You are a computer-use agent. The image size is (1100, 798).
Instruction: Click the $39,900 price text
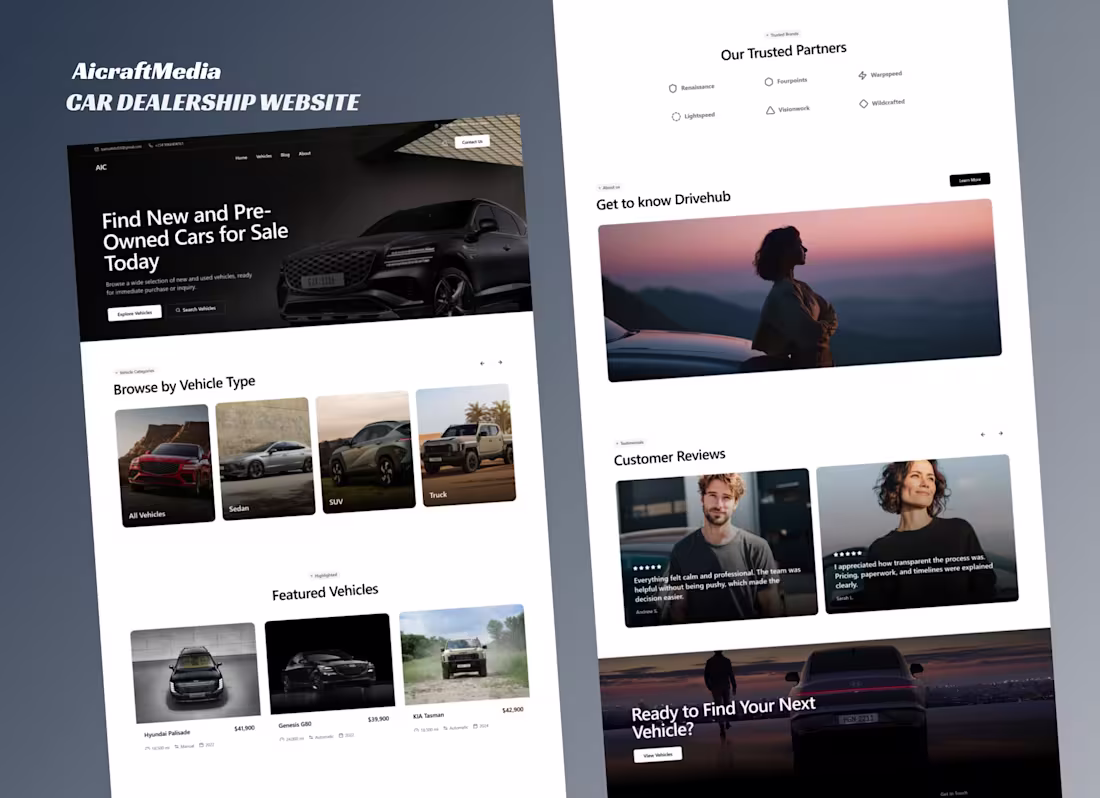pos(378,719)
